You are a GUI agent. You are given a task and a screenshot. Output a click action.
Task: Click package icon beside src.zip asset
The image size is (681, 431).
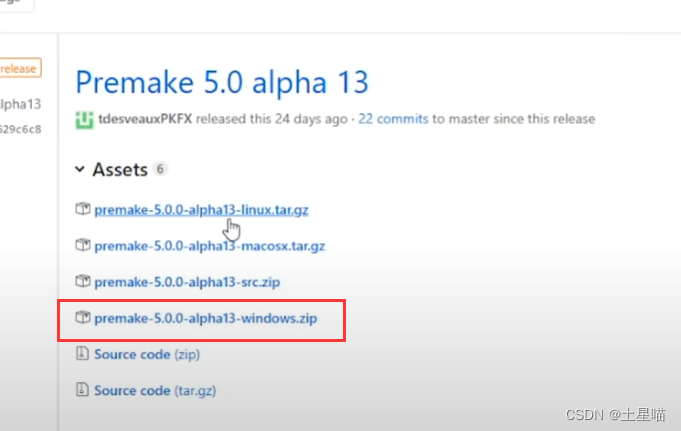tap(83, 281)
